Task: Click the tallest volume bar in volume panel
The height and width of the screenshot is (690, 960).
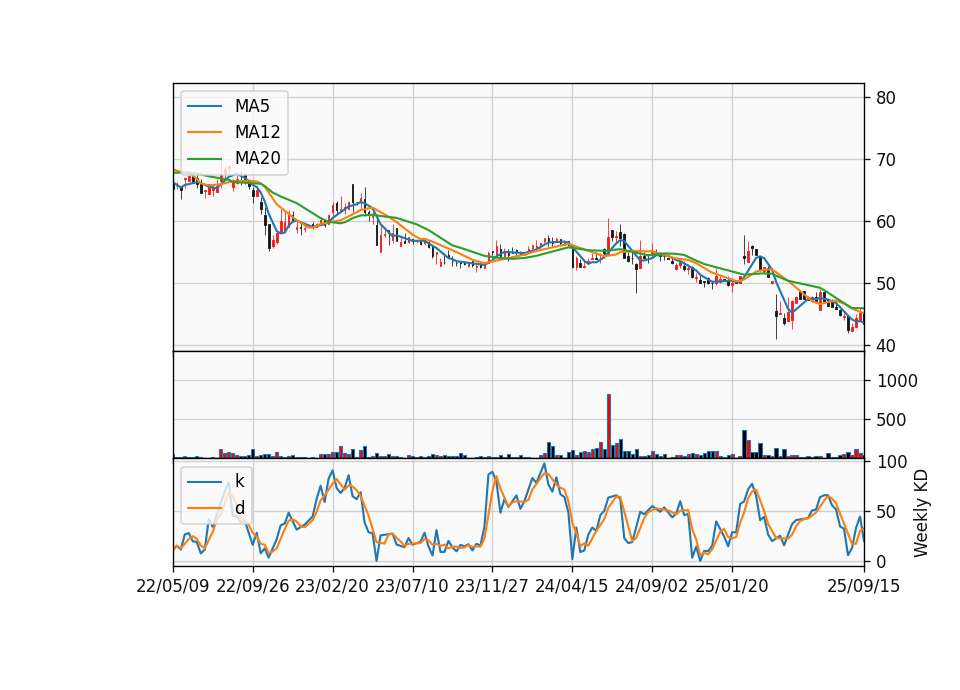Action: [x=609, y=426]
